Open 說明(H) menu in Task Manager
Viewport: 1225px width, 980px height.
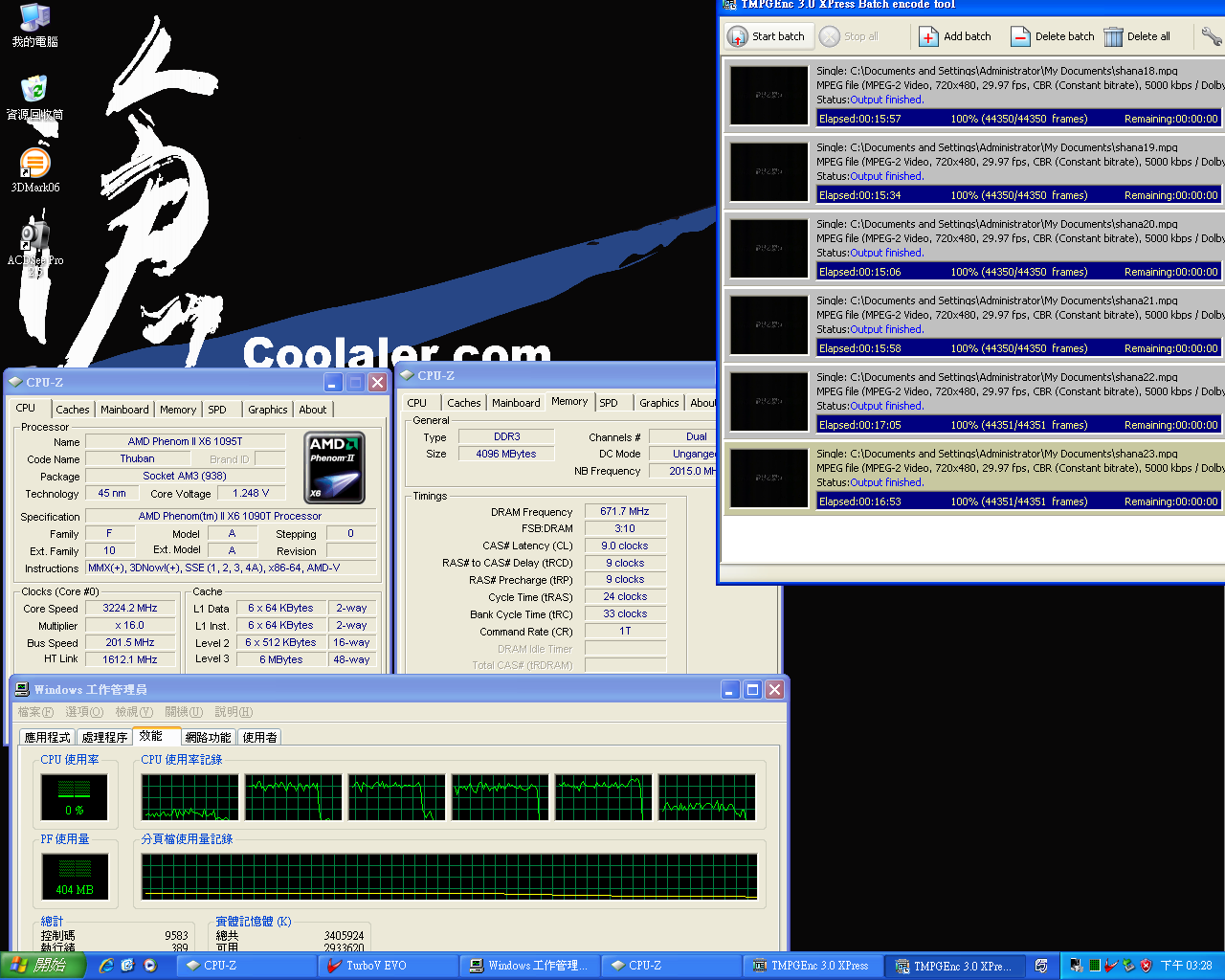click(234, 712)
